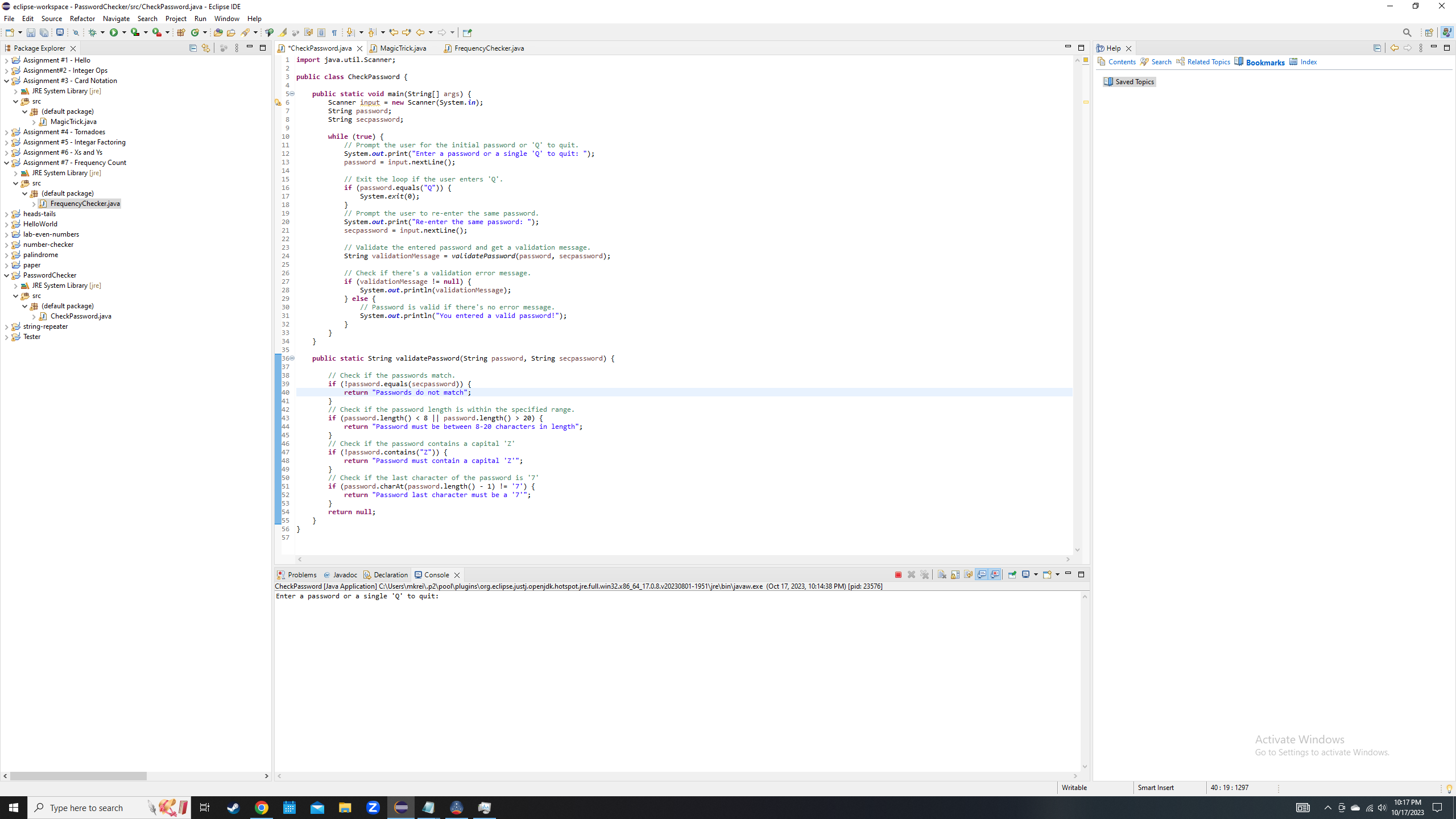
Task: Start a Debug session from the toolbar
Action: (93, 32)
